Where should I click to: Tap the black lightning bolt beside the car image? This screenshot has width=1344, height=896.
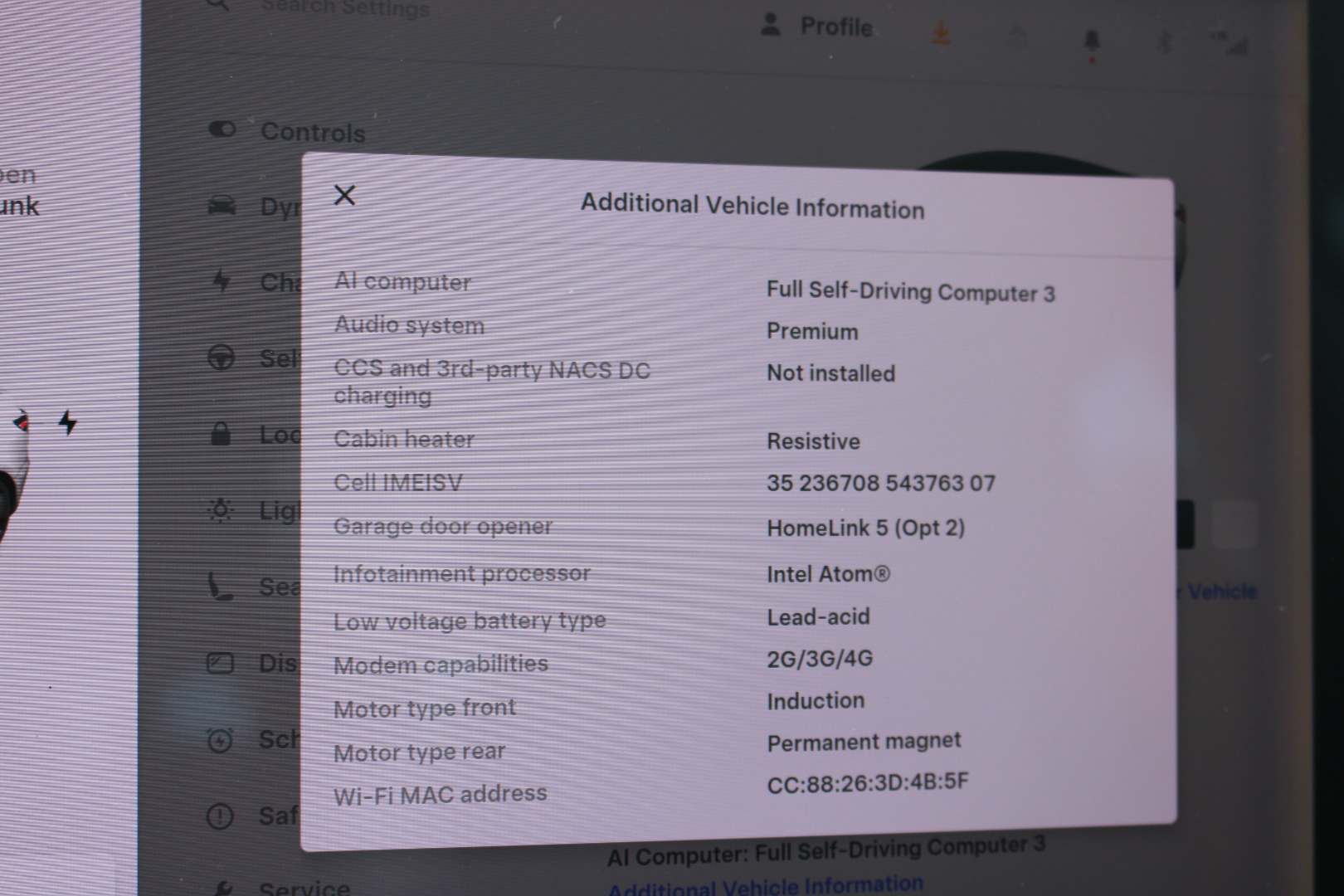(x=68, y=422)
